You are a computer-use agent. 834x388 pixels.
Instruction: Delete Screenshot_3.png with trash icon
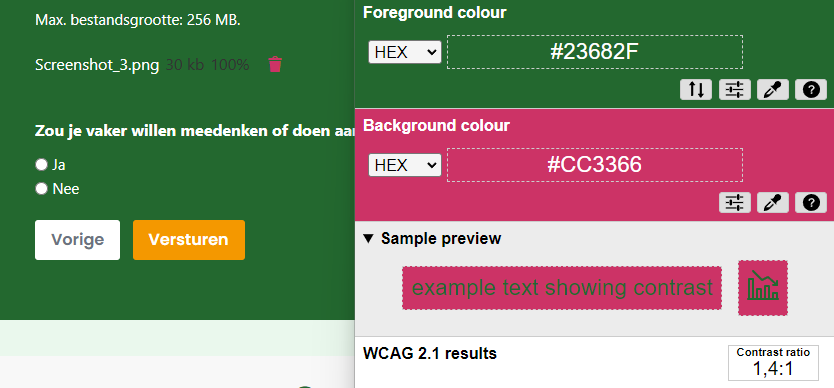tap(275, 64)
